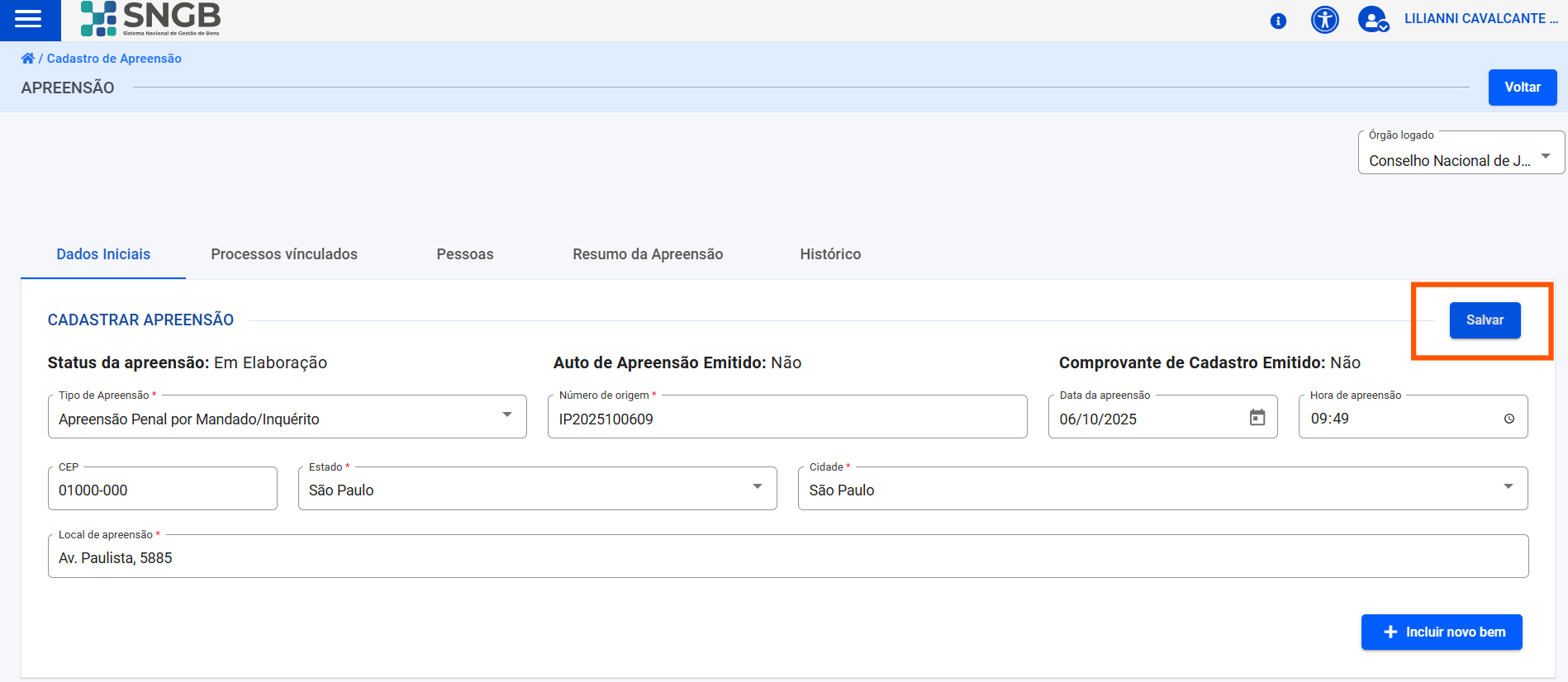Open the hamburger navigation menu
This screenshot has width=1568, height=682.
(28, 19)
